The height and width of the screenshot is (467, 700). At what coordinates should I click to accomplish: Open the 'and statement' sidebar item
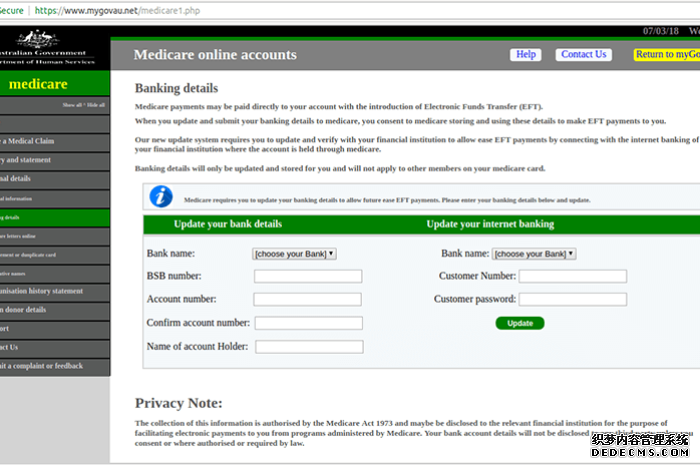click(x=54, y=160)
